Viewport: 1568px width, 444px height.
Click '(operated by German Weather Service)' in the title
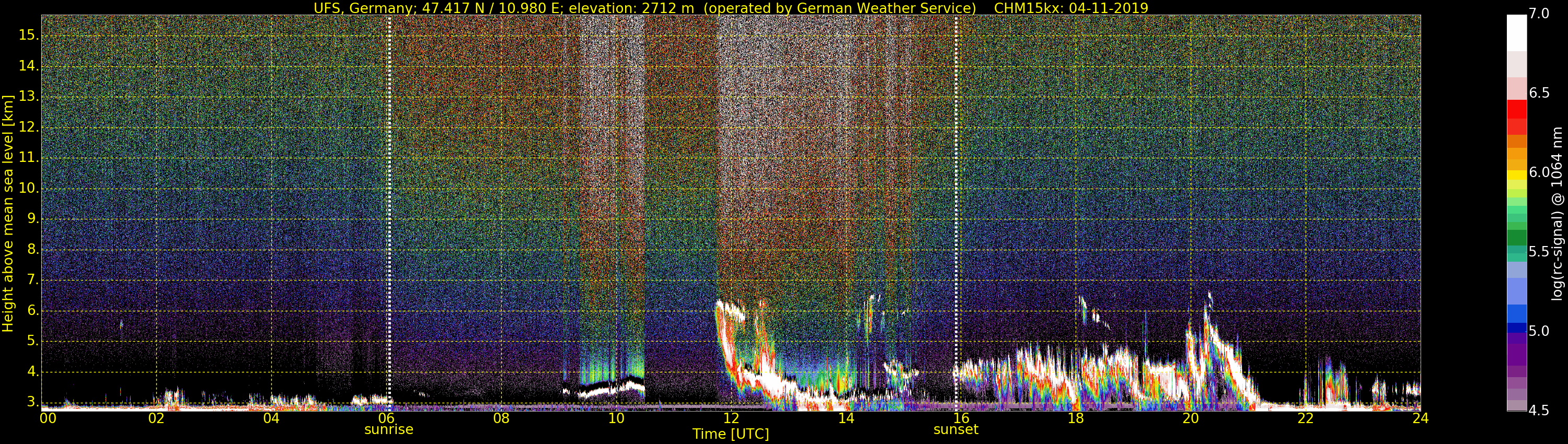coord(840,8)
